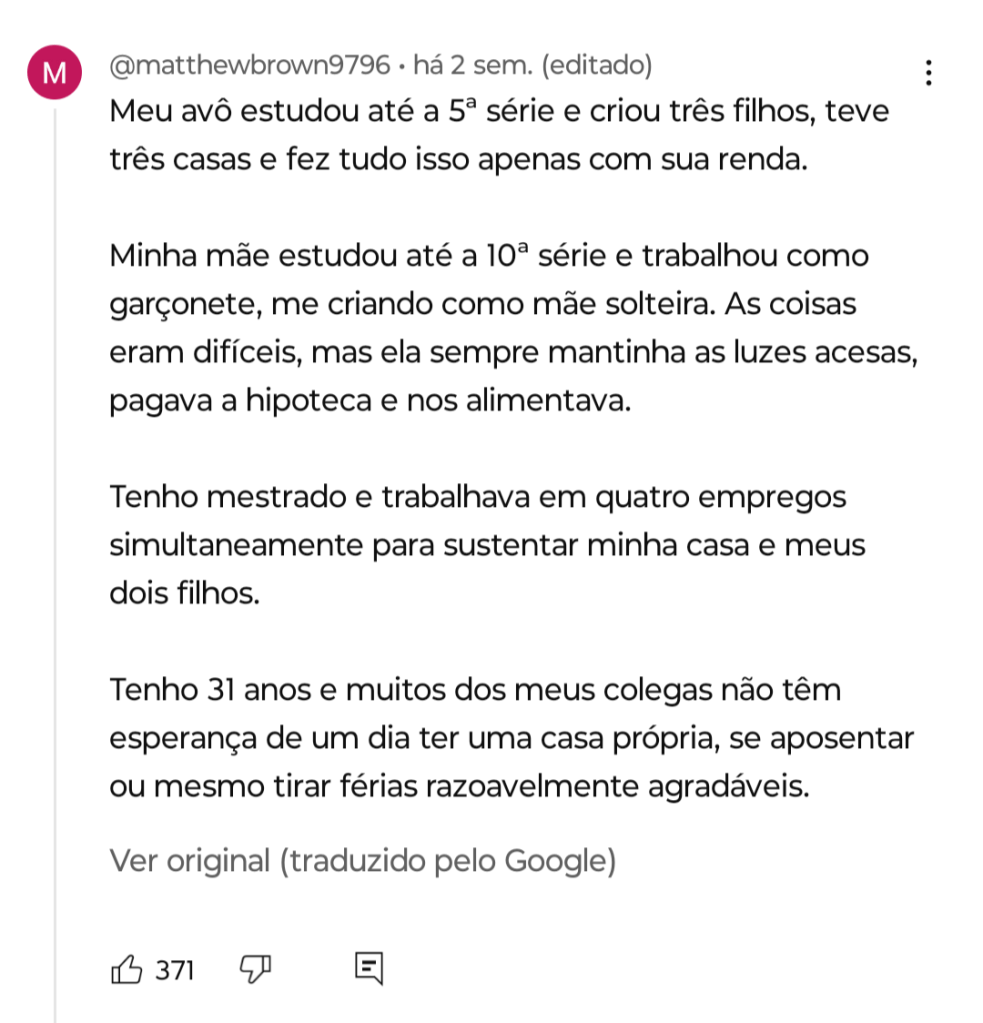Tap the reply icon below the comment

368,968
